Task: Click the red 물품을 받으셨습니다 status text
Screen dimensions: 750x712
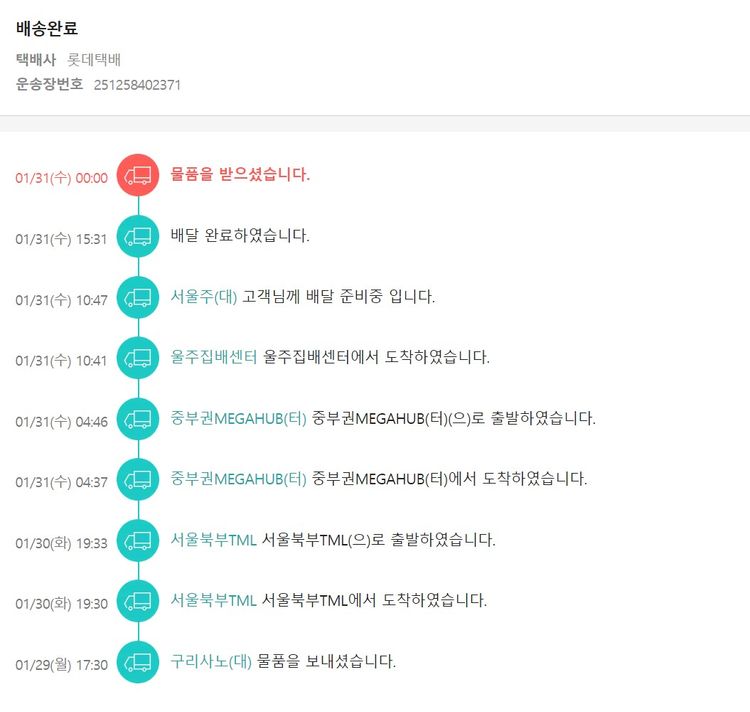Action: [x=240, y=175]
